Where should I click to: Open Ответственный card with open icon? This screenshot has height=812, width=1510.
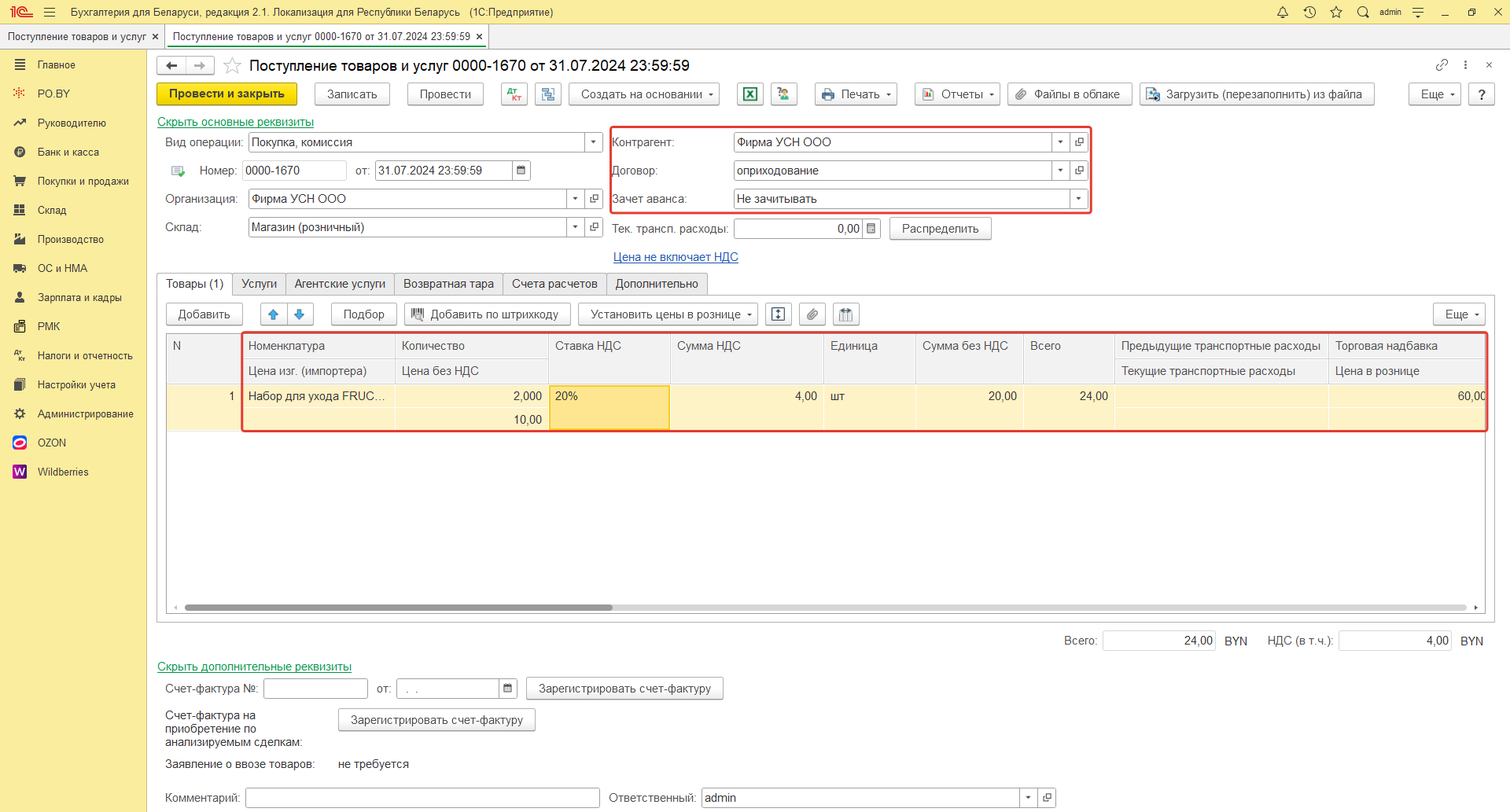click(x=1047, y=798)
